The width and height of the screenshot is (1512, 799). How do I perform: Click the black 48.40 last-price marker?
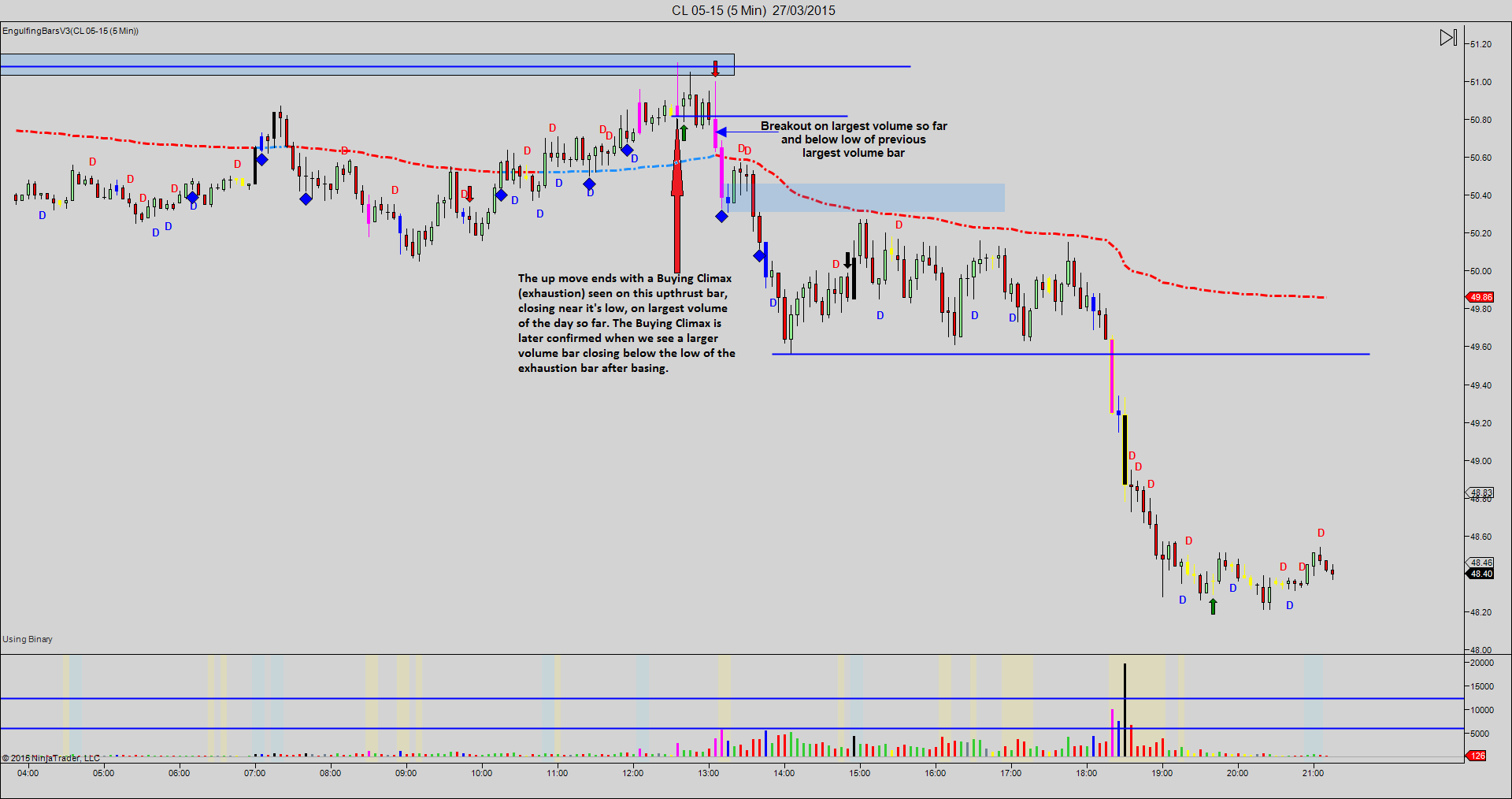[1480, 574]
